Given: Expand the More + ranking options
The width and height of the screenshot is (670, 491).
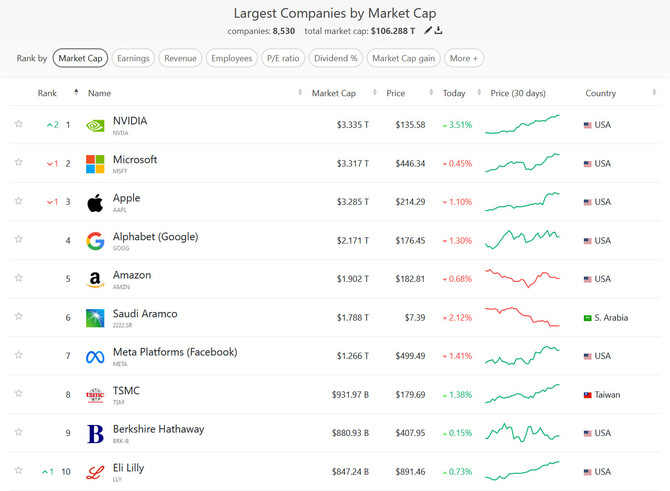Looking at the screenshot, I should pos(464,58).
